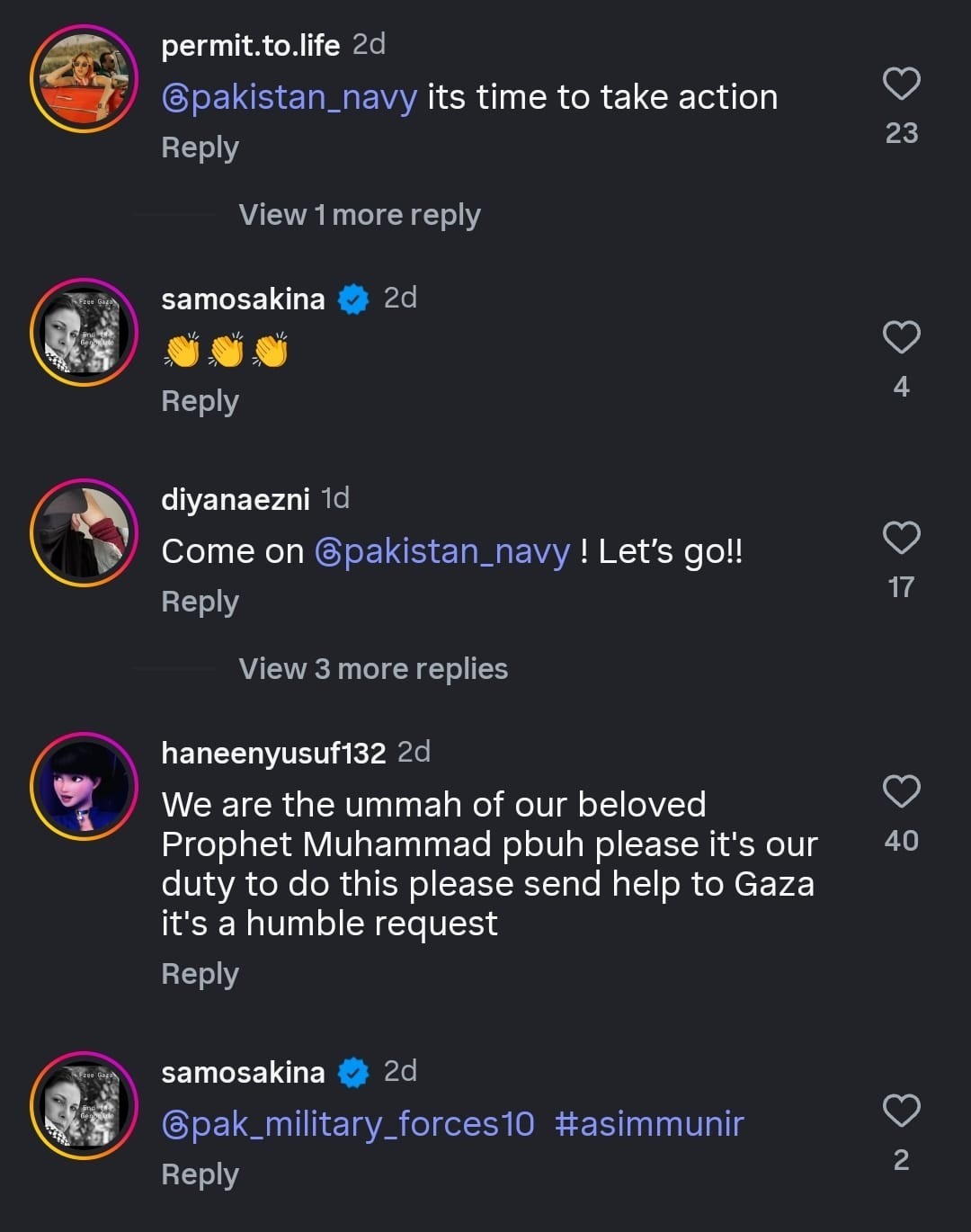Reply to samosakina's clapping emoji comment
Viewport: 971px width, 1232px height.
tap(200, 401)
